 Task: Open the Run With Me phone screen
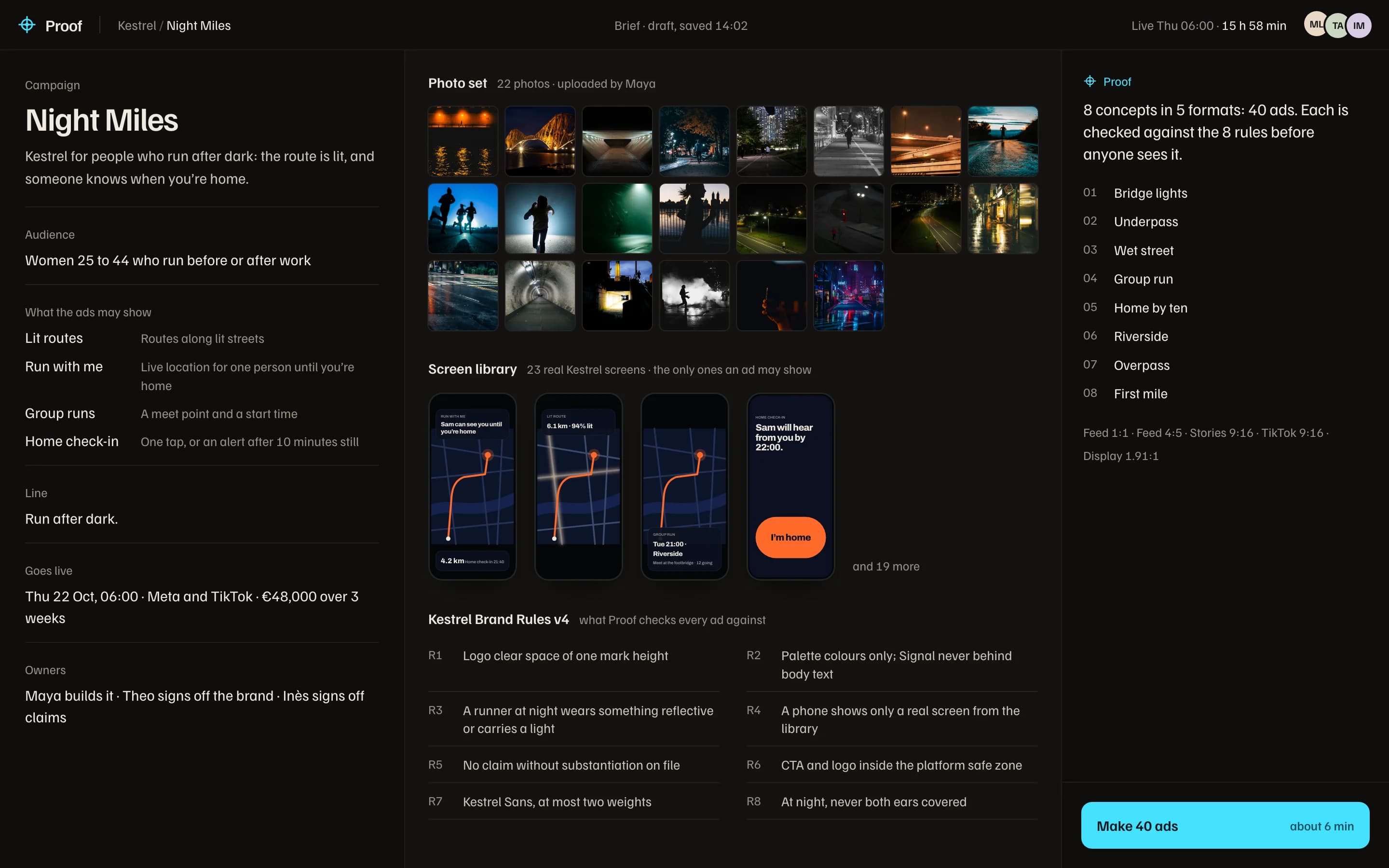[472, 486]
